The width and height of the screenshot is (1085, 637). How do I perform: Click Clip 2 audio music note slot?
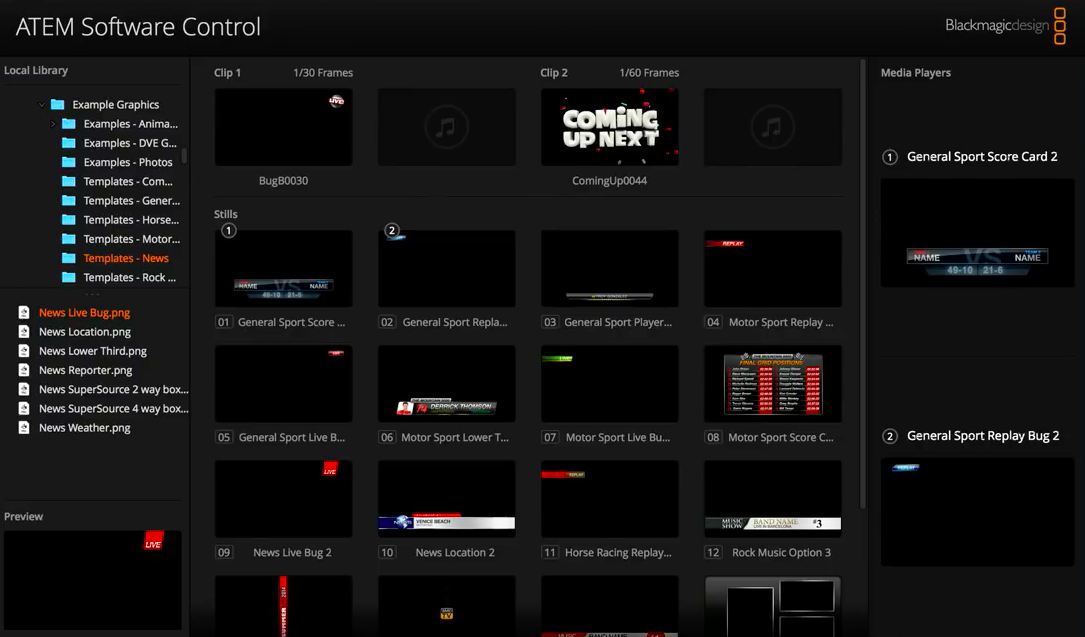(772, 127)
